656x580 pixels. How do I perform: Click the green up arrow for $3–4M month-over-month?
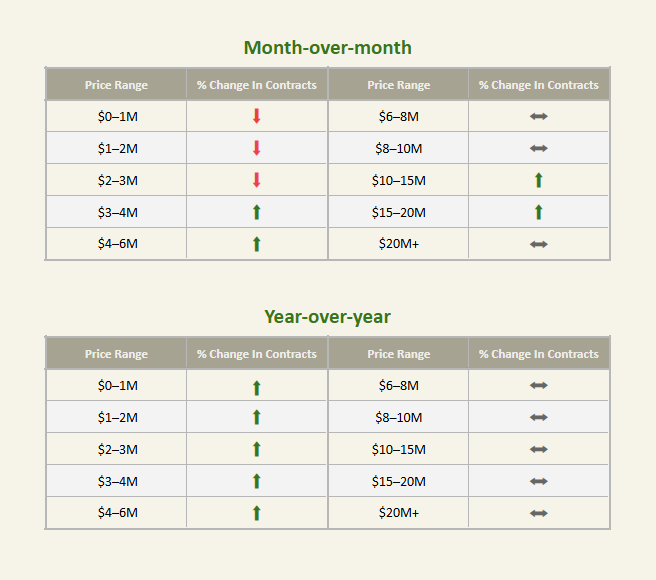click(256, 212)
